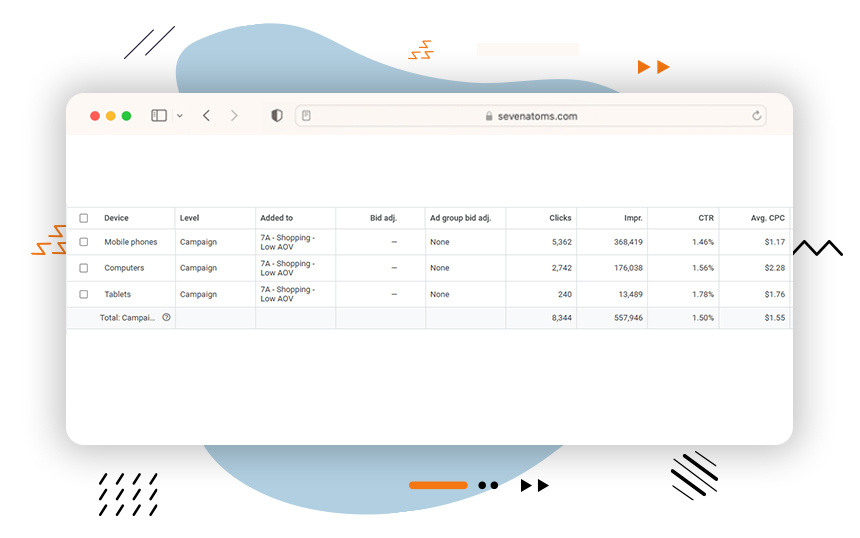Click the green maximize window button
Screen dimensions: 860x538
(x=127, y=116)
